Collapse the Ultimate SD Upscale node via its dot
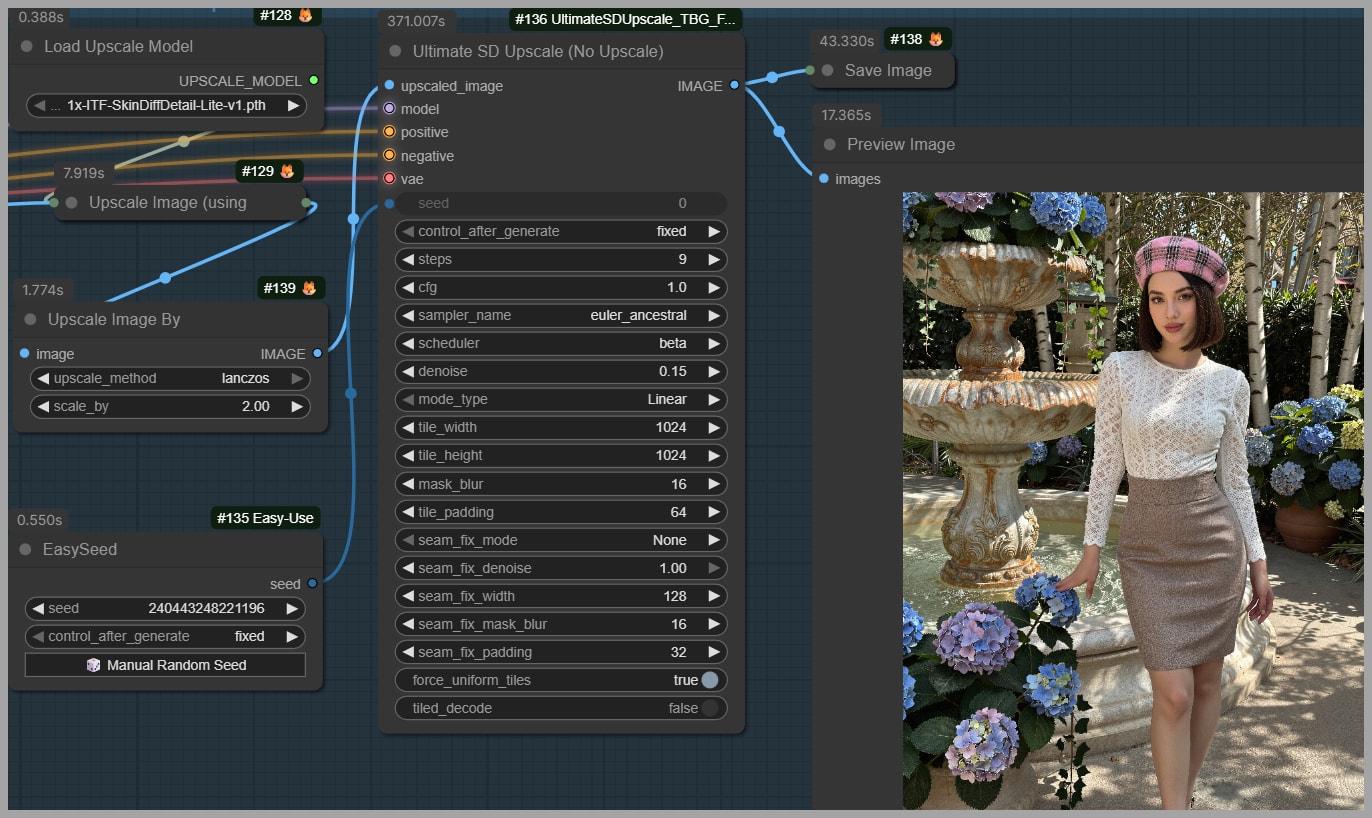The image size is (1372, 818). 395,51
